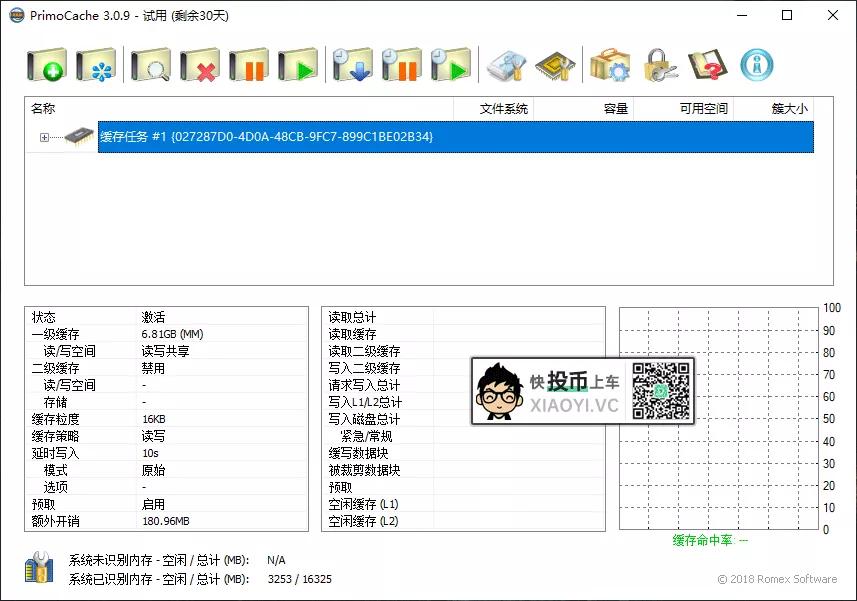
Task: Expand cache task #1 tree node
Action: 42,137
